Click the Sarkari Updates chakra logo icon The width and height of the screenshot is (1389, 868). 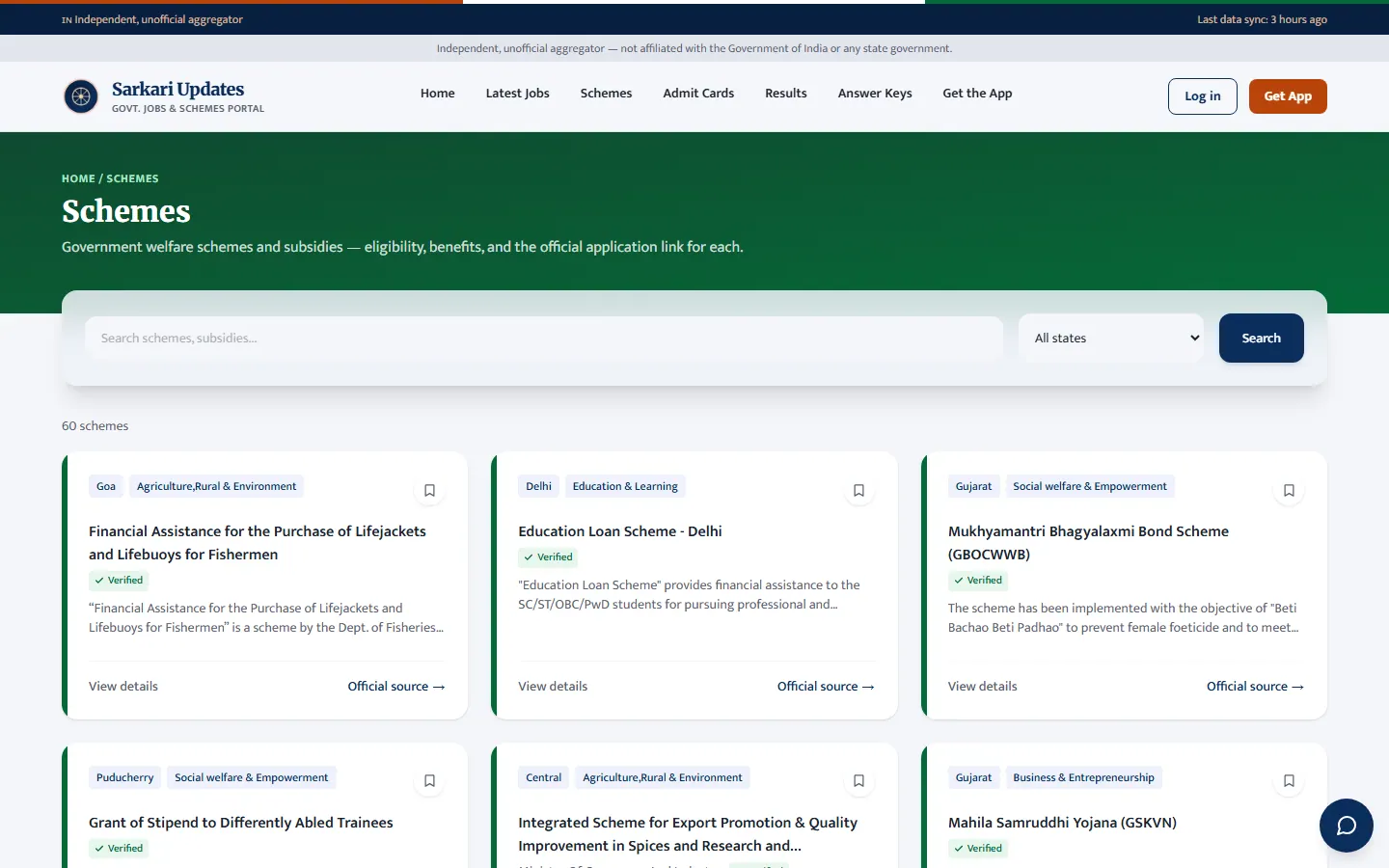click(81, 96)
